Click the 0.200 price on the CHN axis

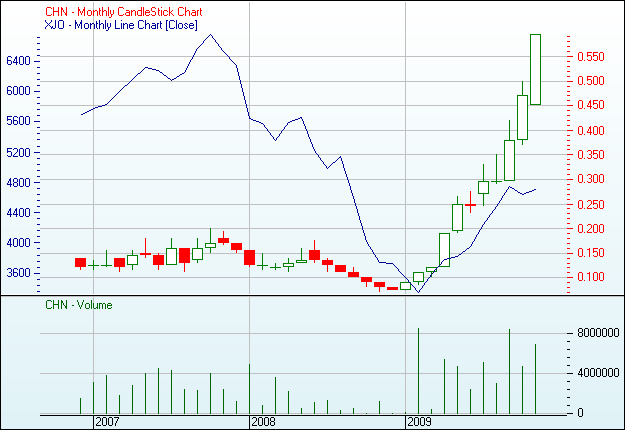click(591, 229)
